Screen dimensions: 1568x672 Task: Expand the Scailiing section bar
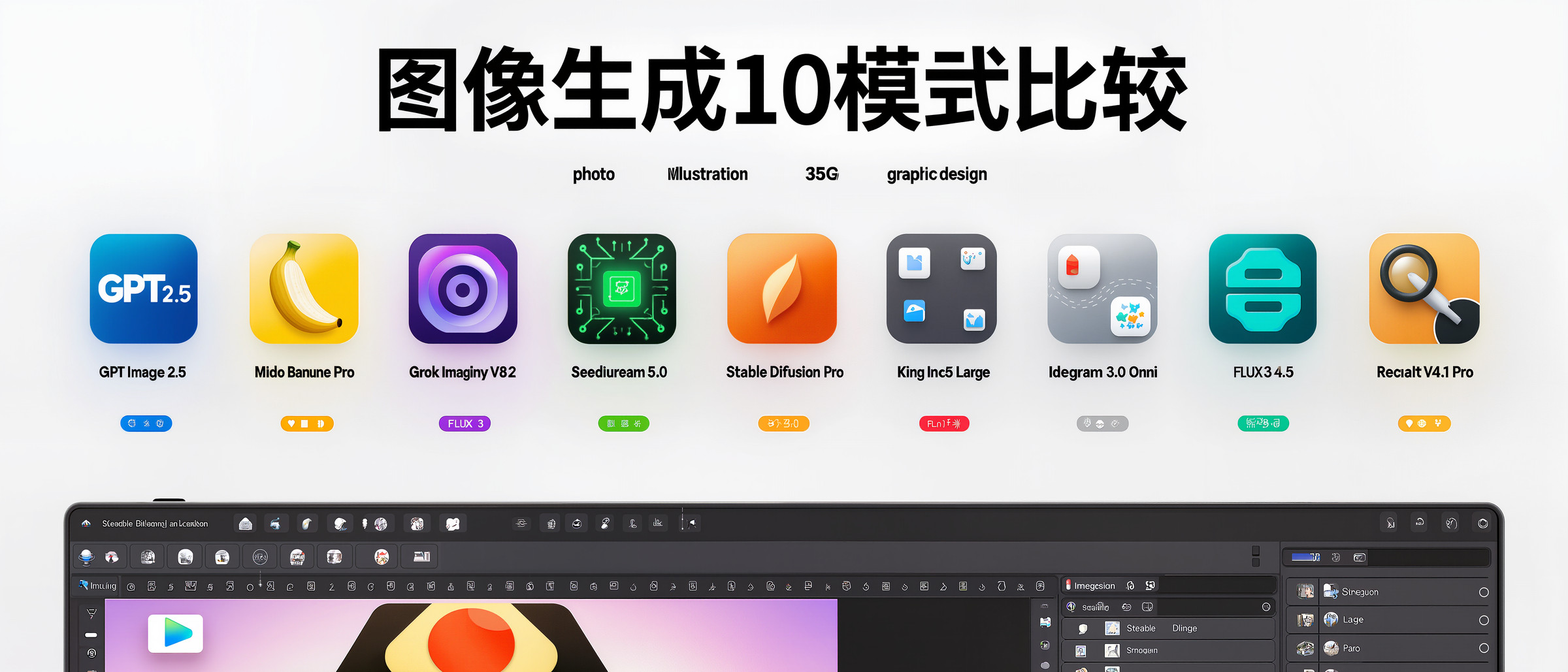coord(1168,607)
